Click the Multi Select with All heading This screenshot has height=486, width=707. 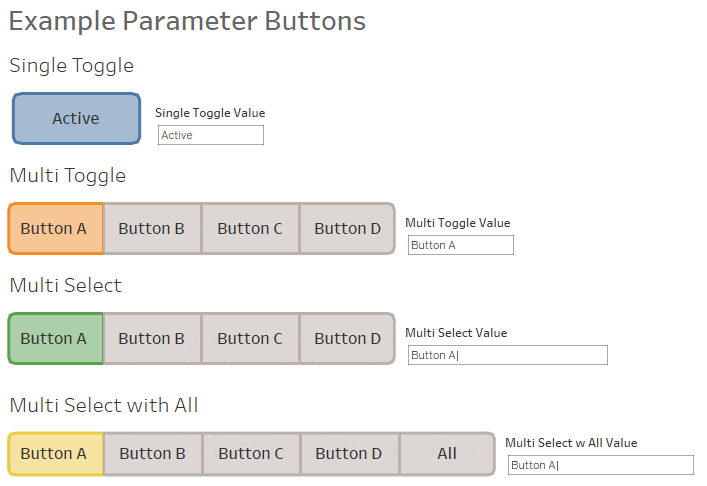[104, 405]
